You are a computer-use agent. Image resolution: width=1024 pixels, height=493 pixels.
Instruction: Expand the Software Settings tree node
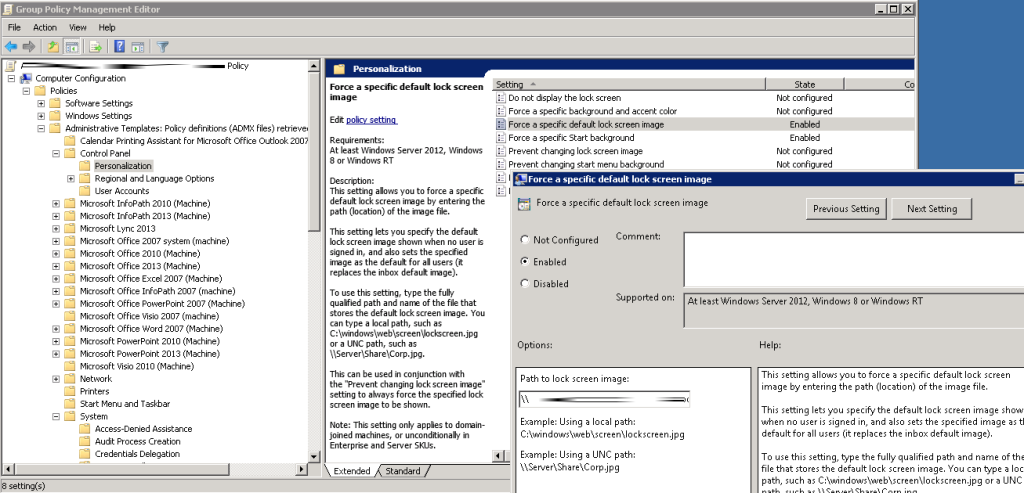pos(41,103)
